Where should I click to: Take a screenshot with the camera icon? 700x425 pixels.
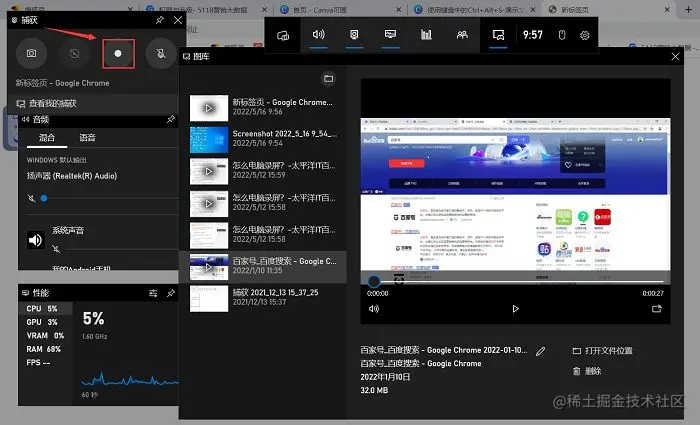click(31, 54)
